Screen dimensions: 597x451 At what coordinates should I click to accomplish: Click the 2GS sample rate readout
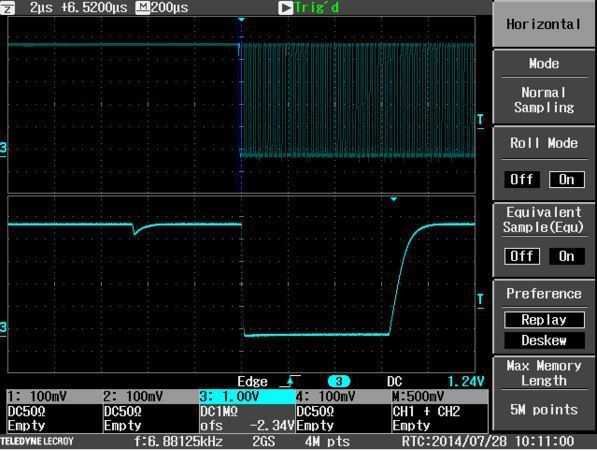(263, 441)
